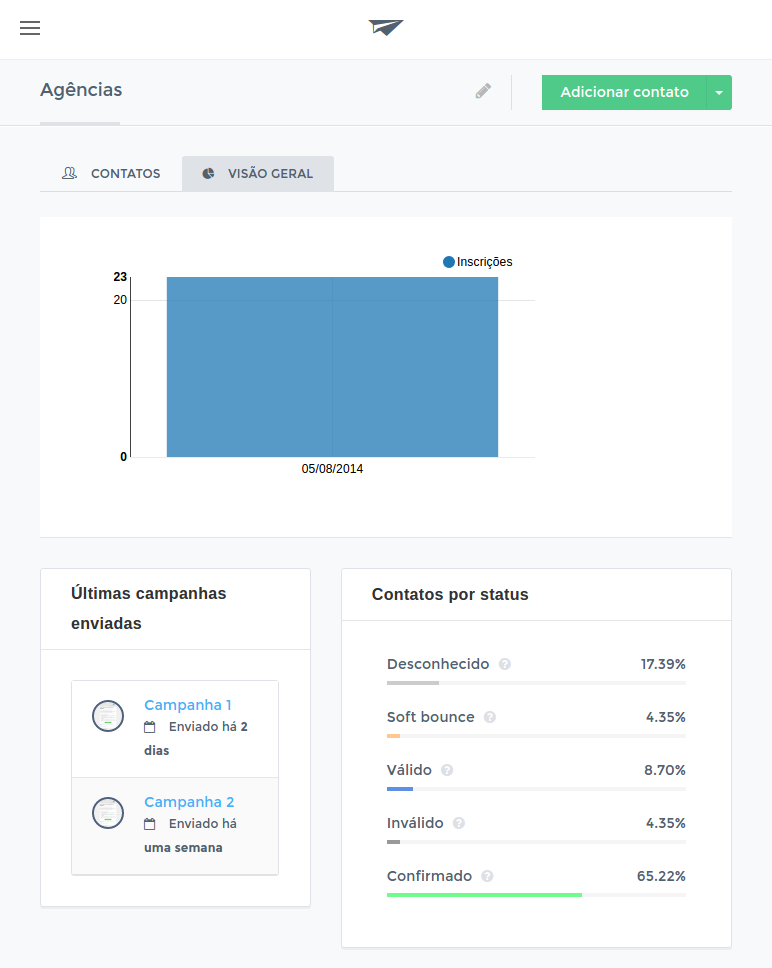This screenshot has height=968, width=772.
Task: Click the pie chart icon
Action: click(209, 173)
